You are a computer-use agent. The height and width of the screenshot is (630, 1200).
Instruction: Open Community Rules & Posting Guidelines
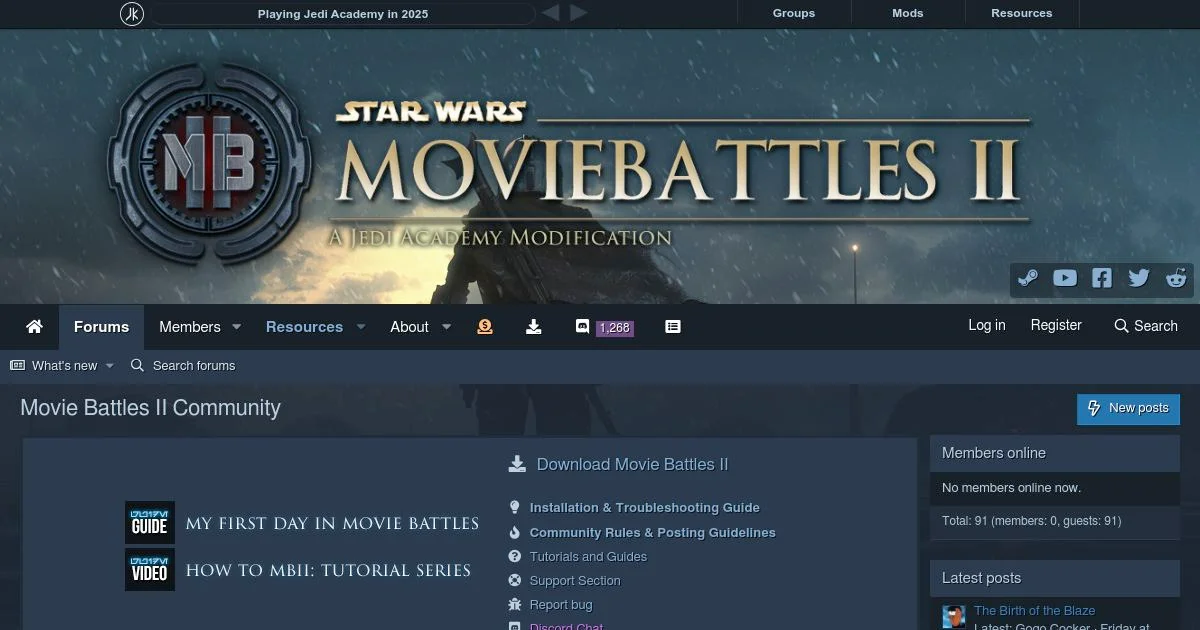653,533
